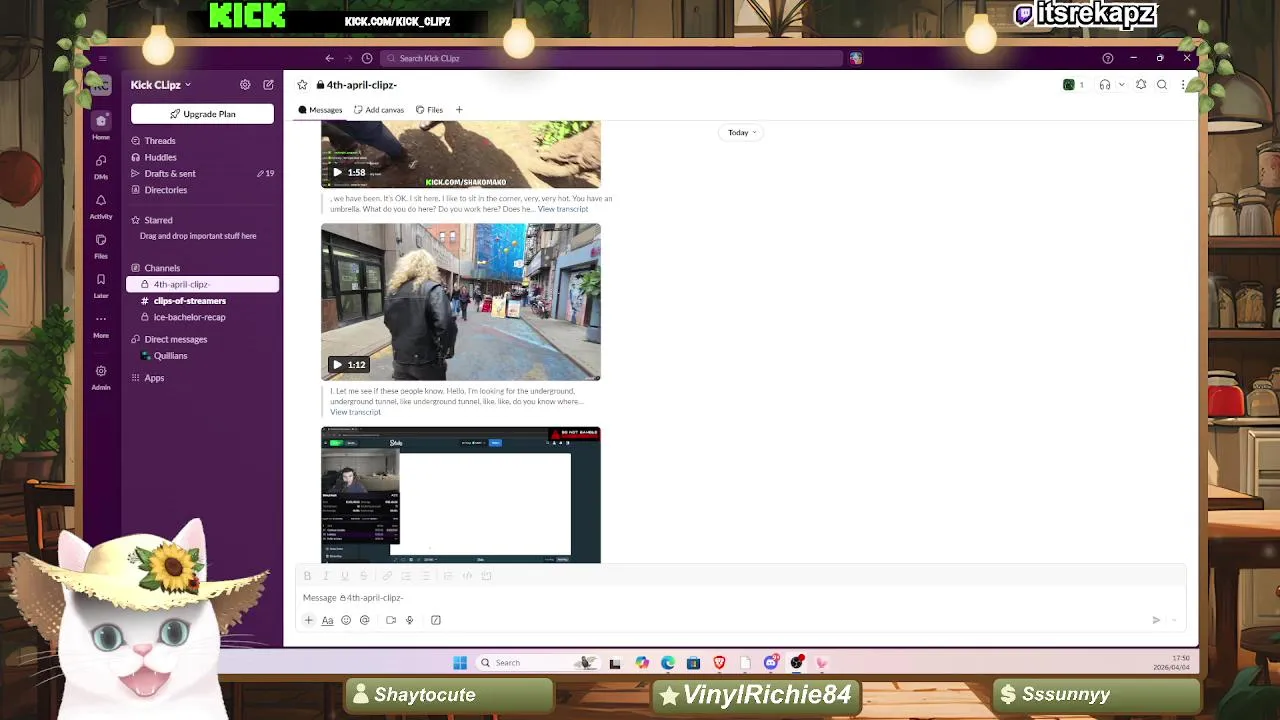Start a huddle with headphones icon

tap(1105, 85)
